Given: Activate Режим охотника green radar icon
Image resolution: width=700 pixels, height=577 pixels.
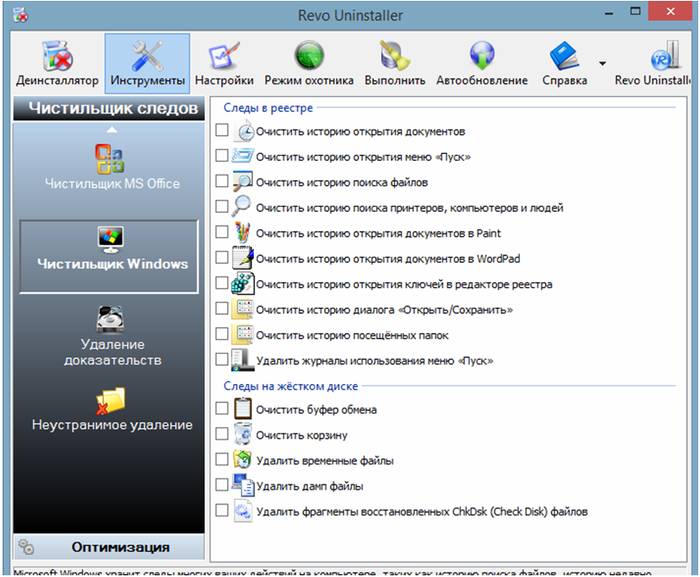Looking at the screenshot, I should (x=309, y=63).
